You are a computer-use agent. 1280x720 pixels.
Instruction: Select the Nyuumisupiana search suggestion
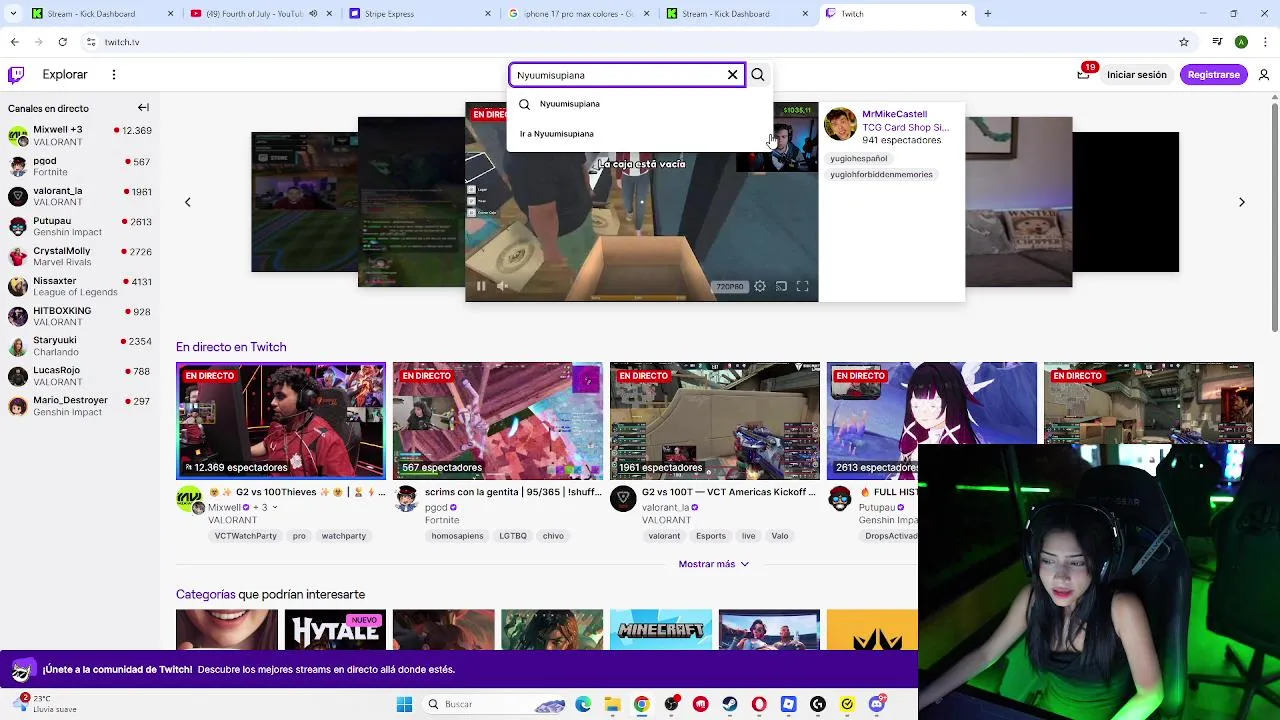click(640, 104)
